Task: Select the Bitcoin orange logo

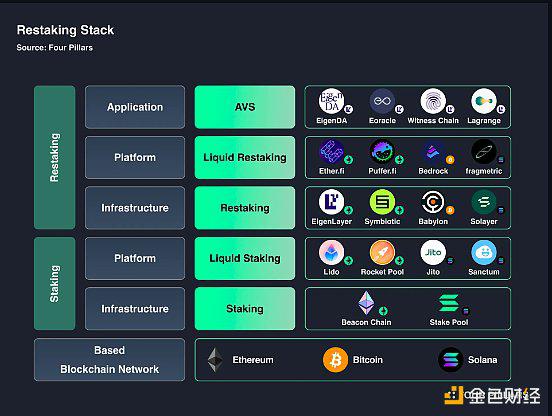Action: click(x=335, y=360)
